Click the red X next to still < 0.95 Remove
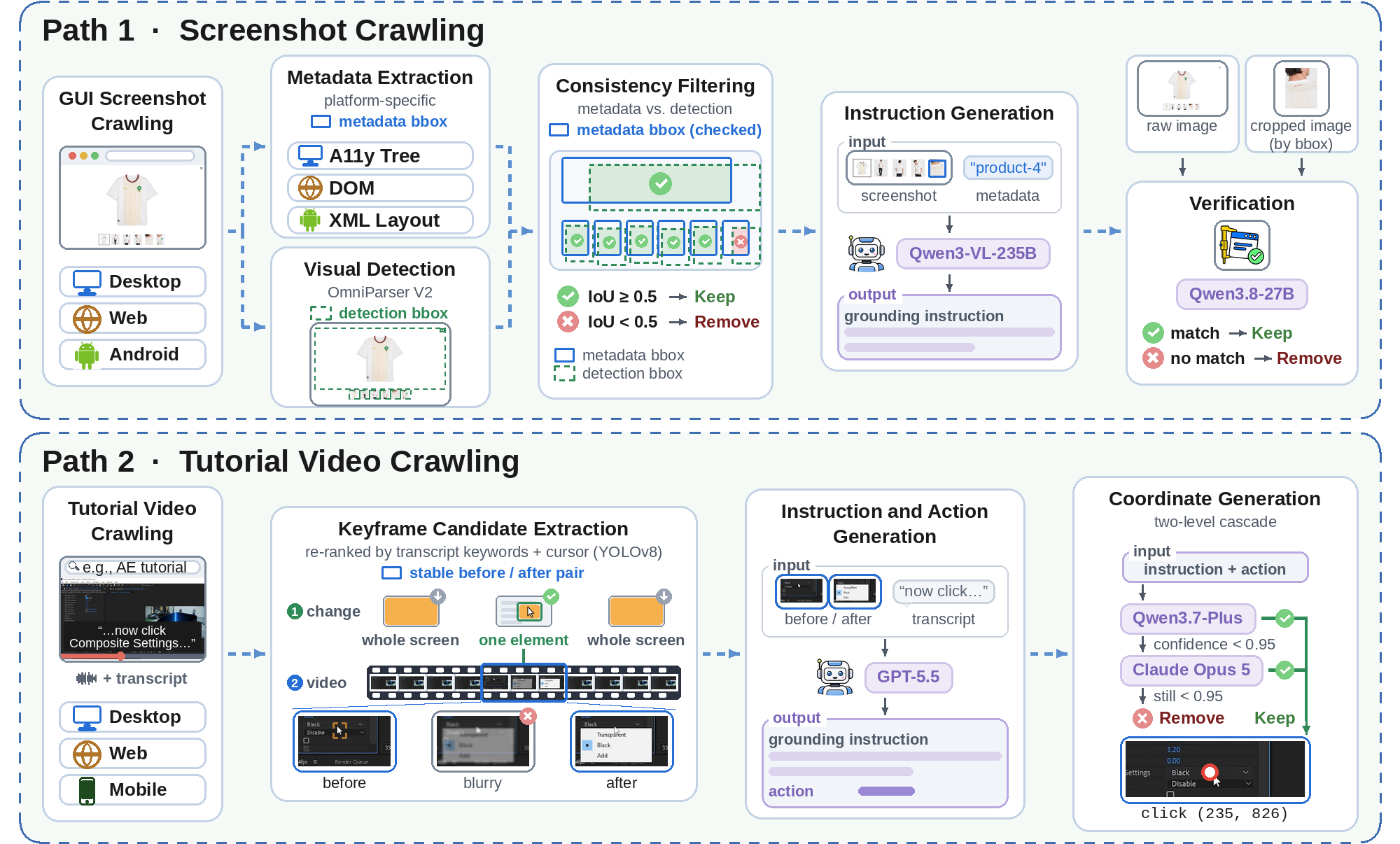The width and height of the screenshot is (1400, 844). click(1142, 718)
